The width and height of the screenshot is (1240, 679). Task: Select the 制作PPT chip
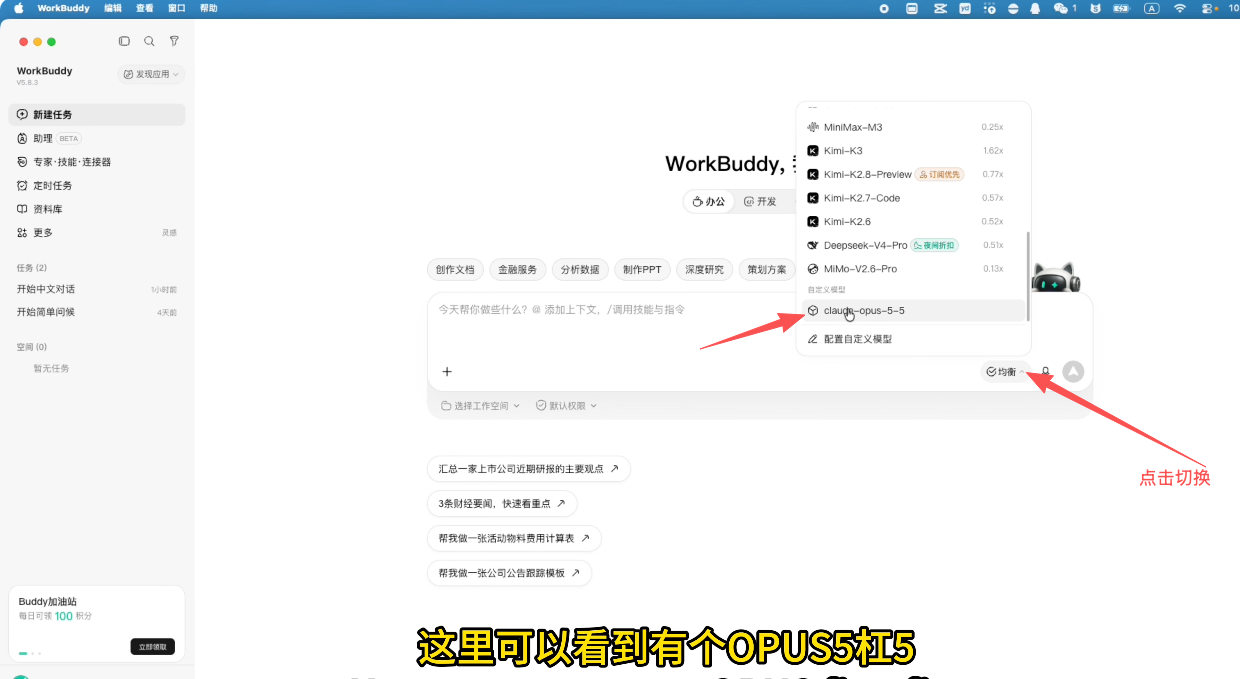(642, 270)
